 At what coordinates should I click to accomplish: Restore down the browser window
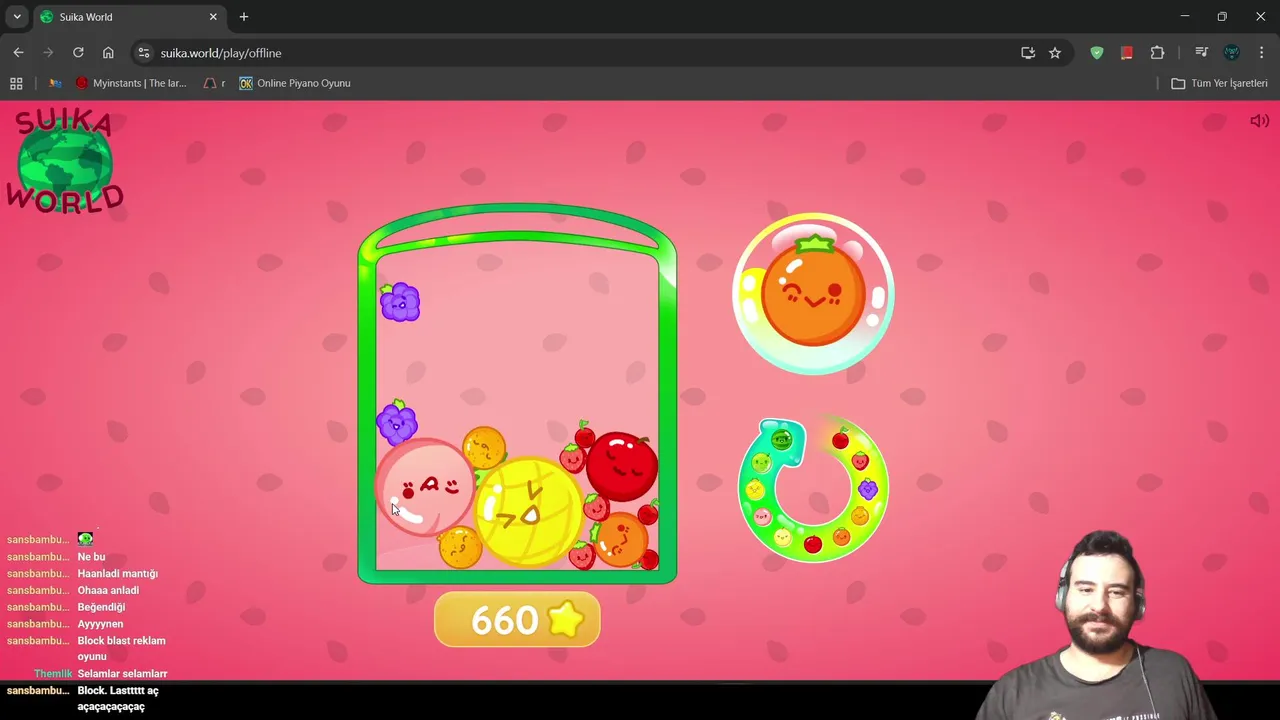(x=1222, y=17)
